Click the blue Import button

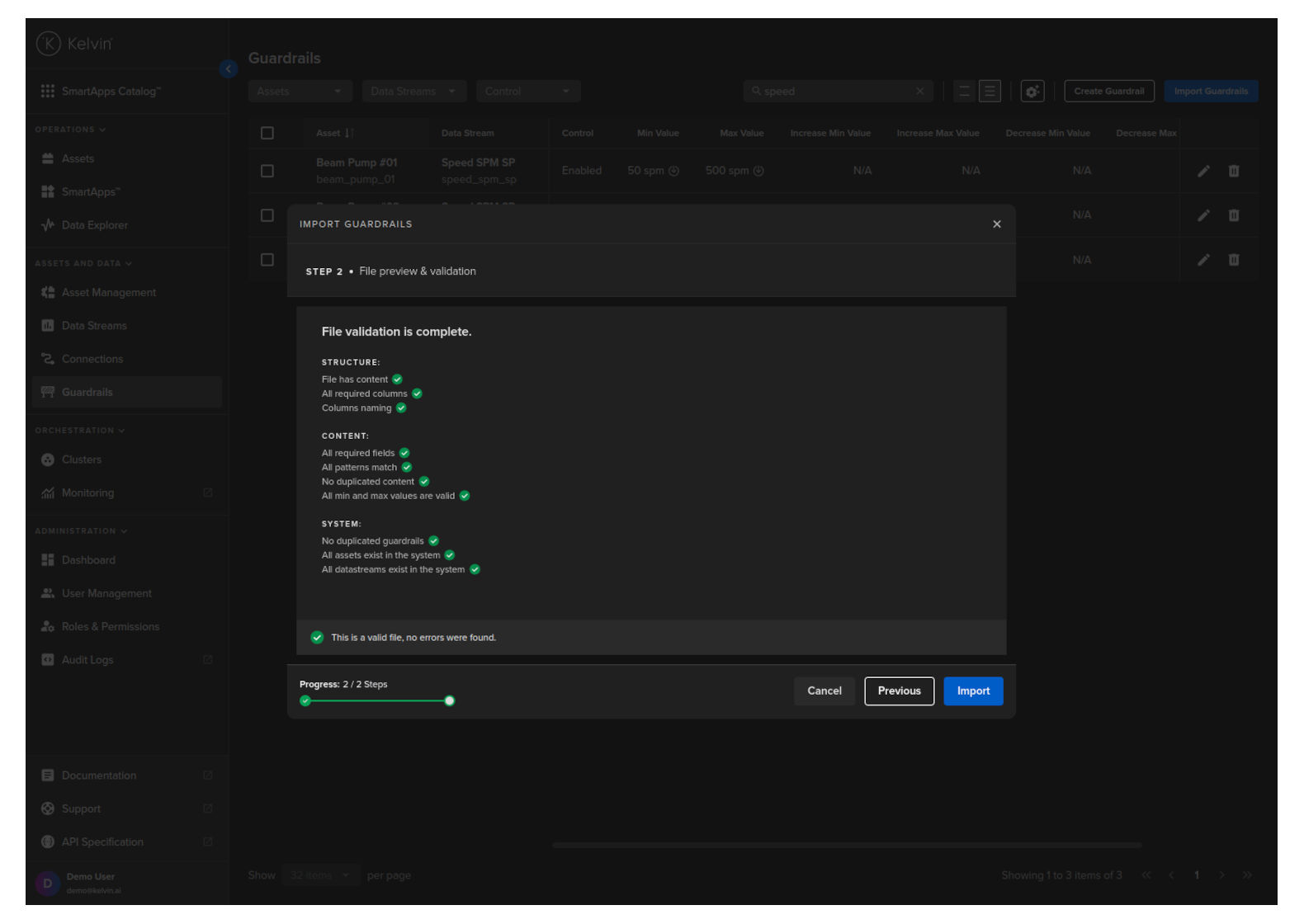coord(972,691)
